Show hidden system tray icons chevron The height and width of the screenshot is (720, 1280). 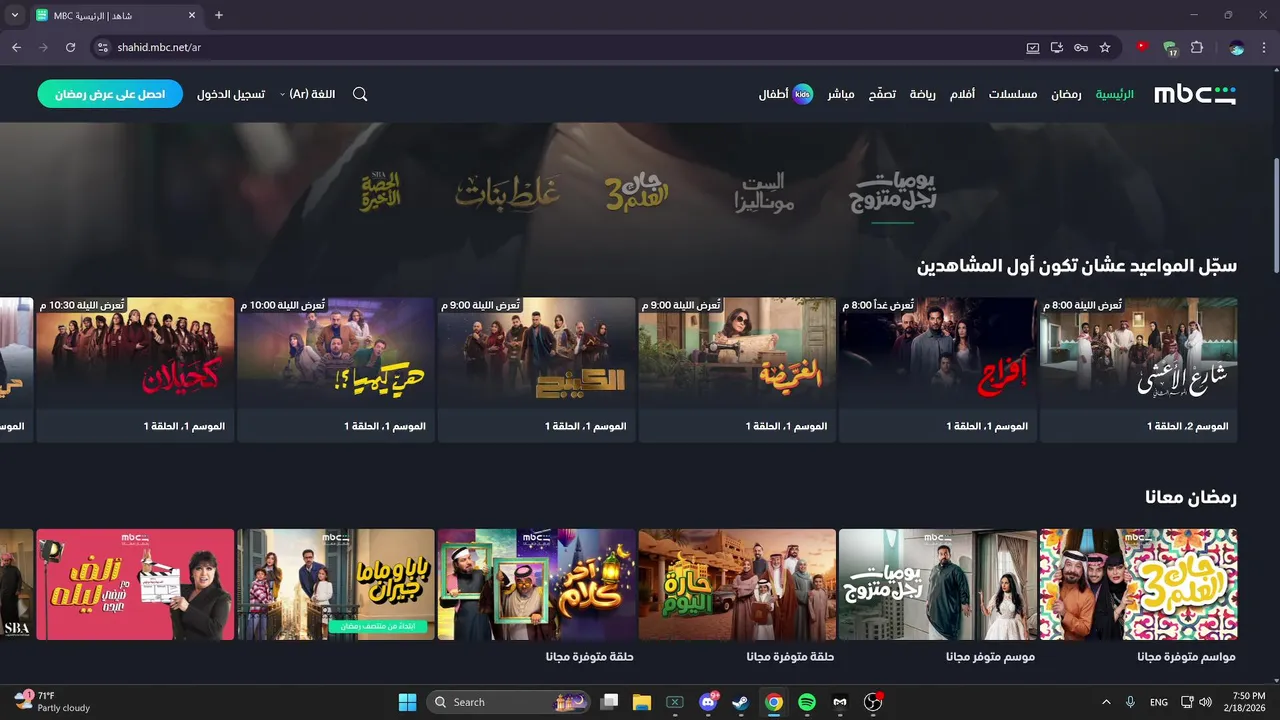(x=1106, y=702)
